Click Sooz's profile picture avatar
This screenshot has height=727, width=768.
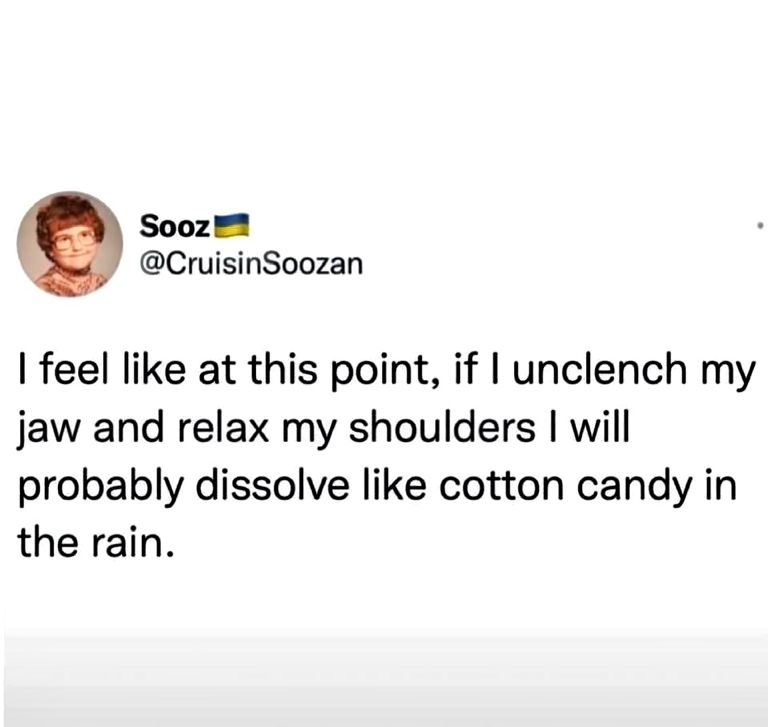coord(70,244)
